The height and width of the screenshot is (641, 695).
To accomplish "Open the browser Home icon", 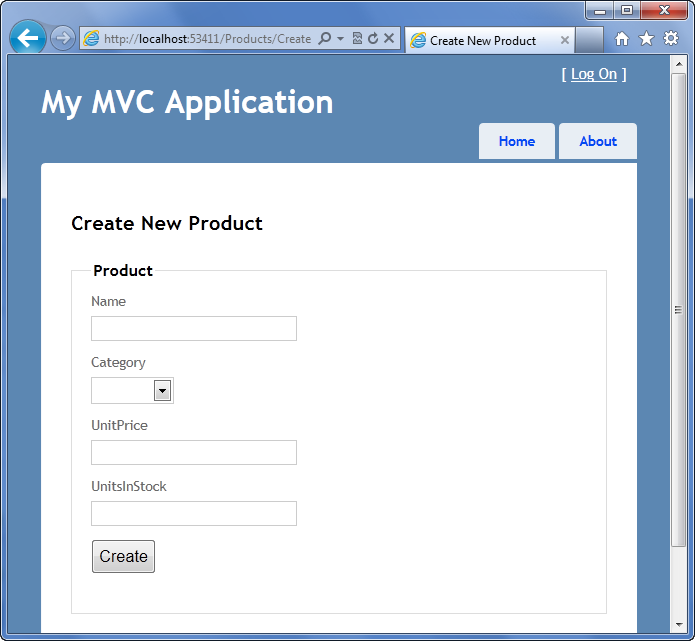I will coord(621,39).
